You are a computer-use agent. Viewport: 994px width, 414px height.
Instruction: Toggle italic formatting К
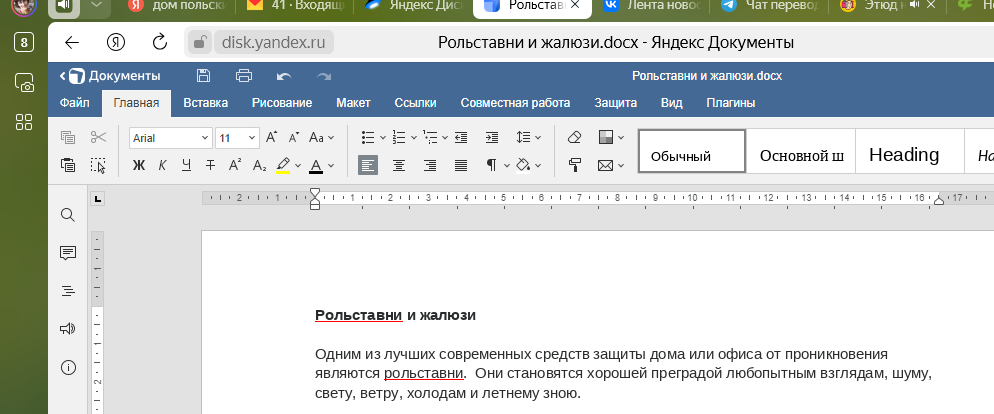pos(162,165)
